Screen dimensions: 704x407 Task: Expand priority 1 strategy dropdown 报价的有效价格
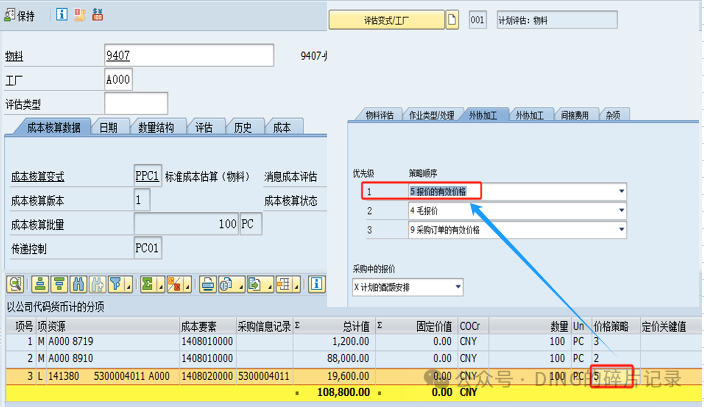point(621,191)
